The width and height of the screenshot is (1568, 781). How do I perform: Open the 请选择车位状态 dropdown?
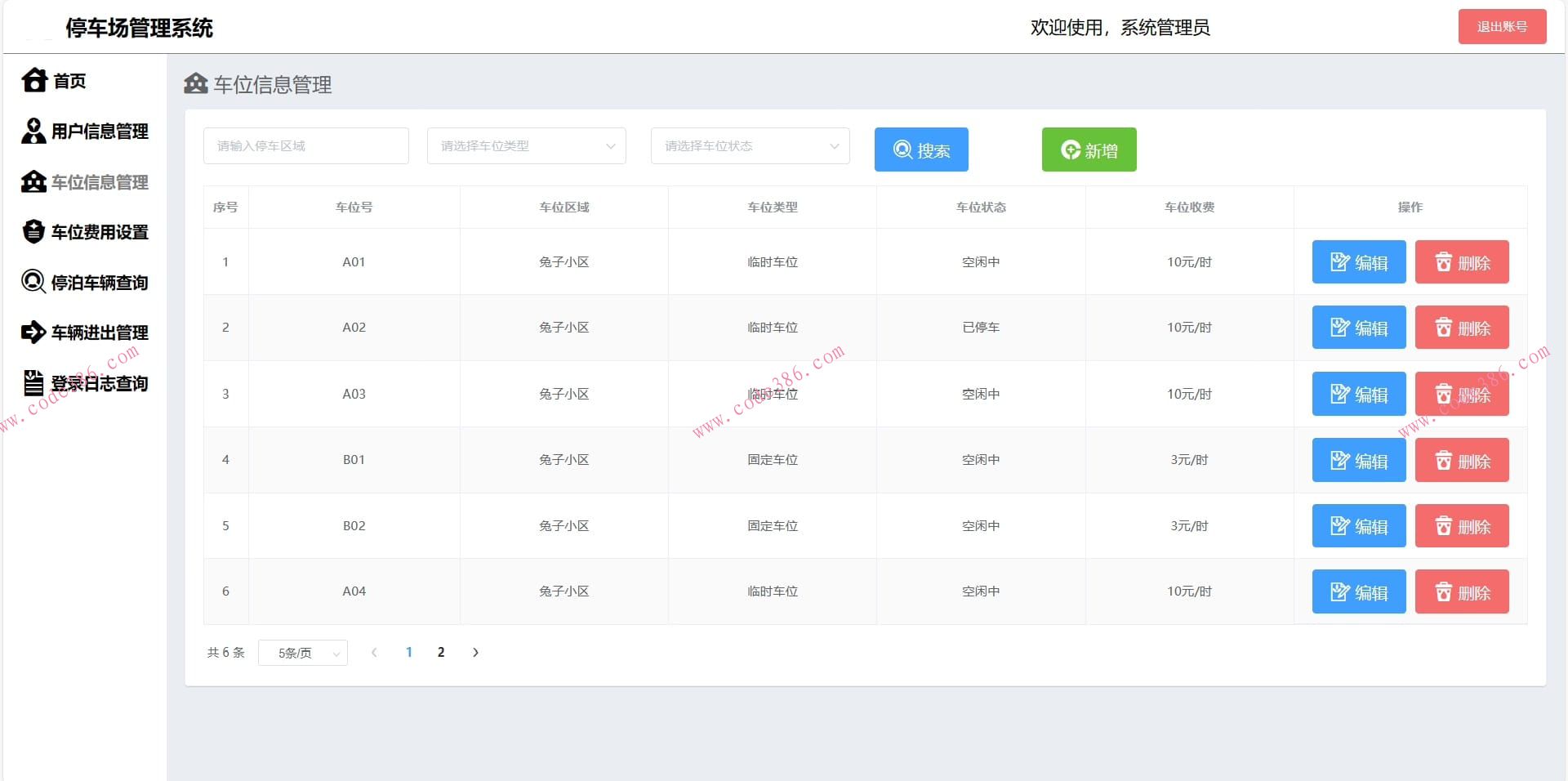[749, 145]
